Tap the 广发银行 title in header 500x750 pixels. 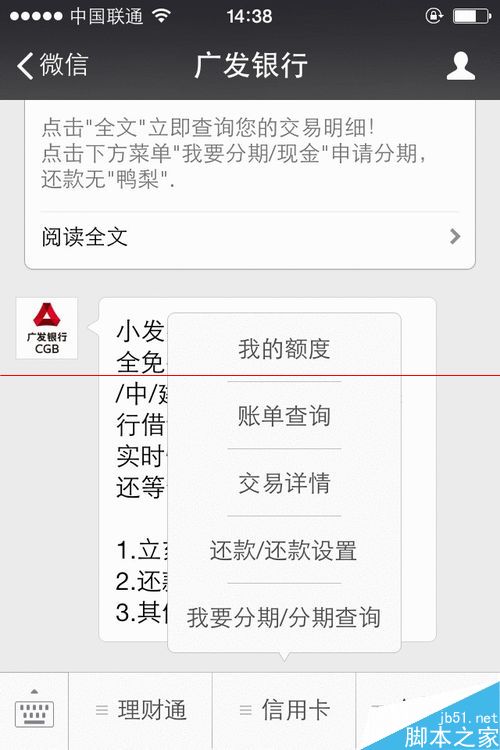coord(251,65)
